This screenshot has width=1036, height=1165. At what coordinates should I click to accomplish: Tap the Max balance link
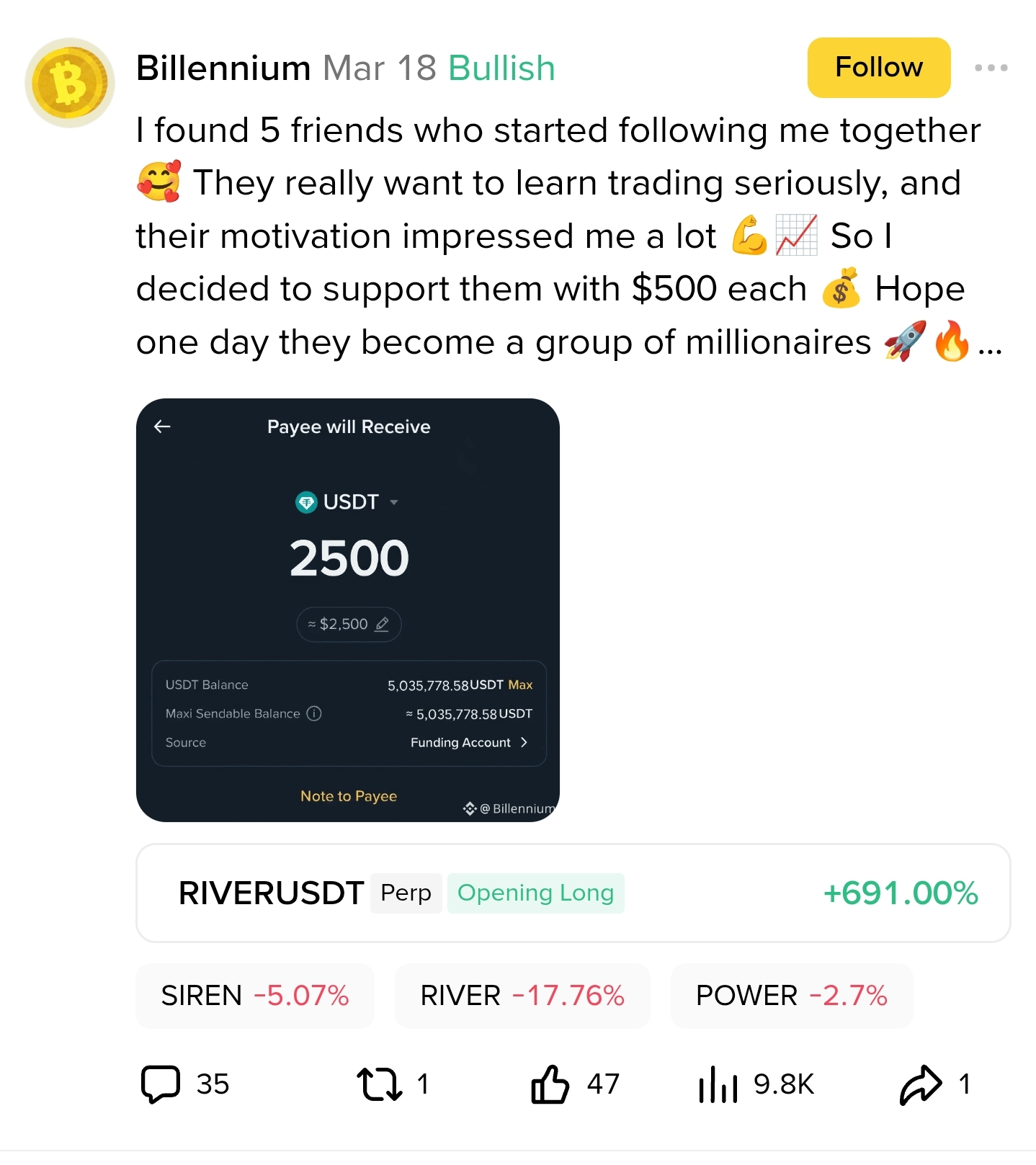(x=520, y=684)
